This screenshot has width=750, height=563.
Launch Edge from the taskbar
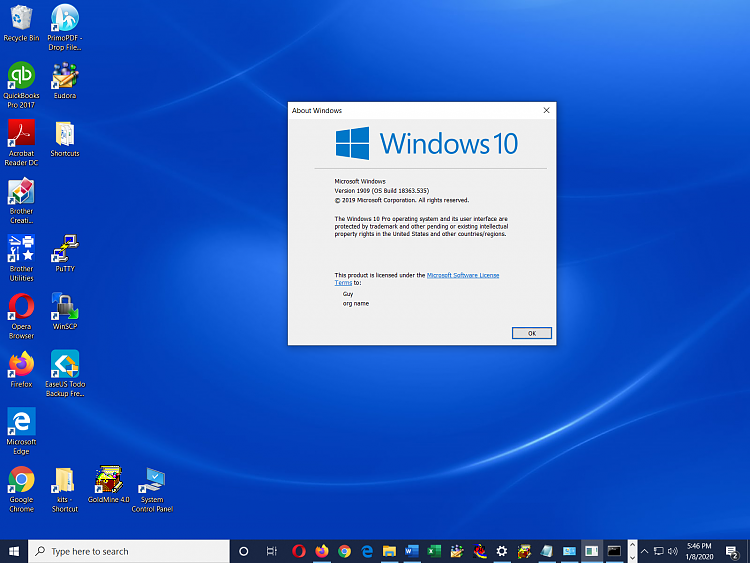click(367, 552)
